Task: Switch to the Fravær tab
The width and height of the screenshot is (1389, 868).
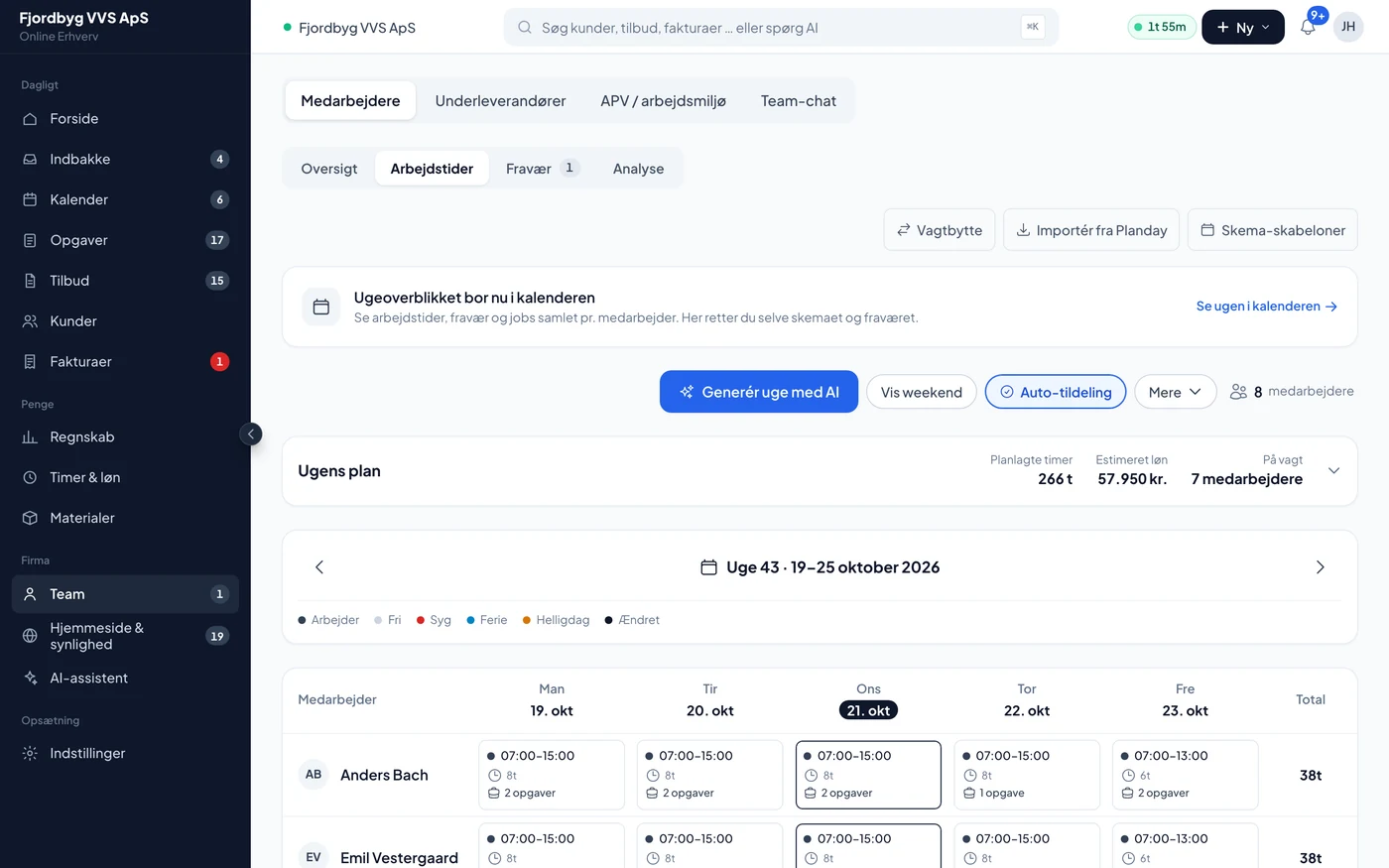Action: pos(542,169)
